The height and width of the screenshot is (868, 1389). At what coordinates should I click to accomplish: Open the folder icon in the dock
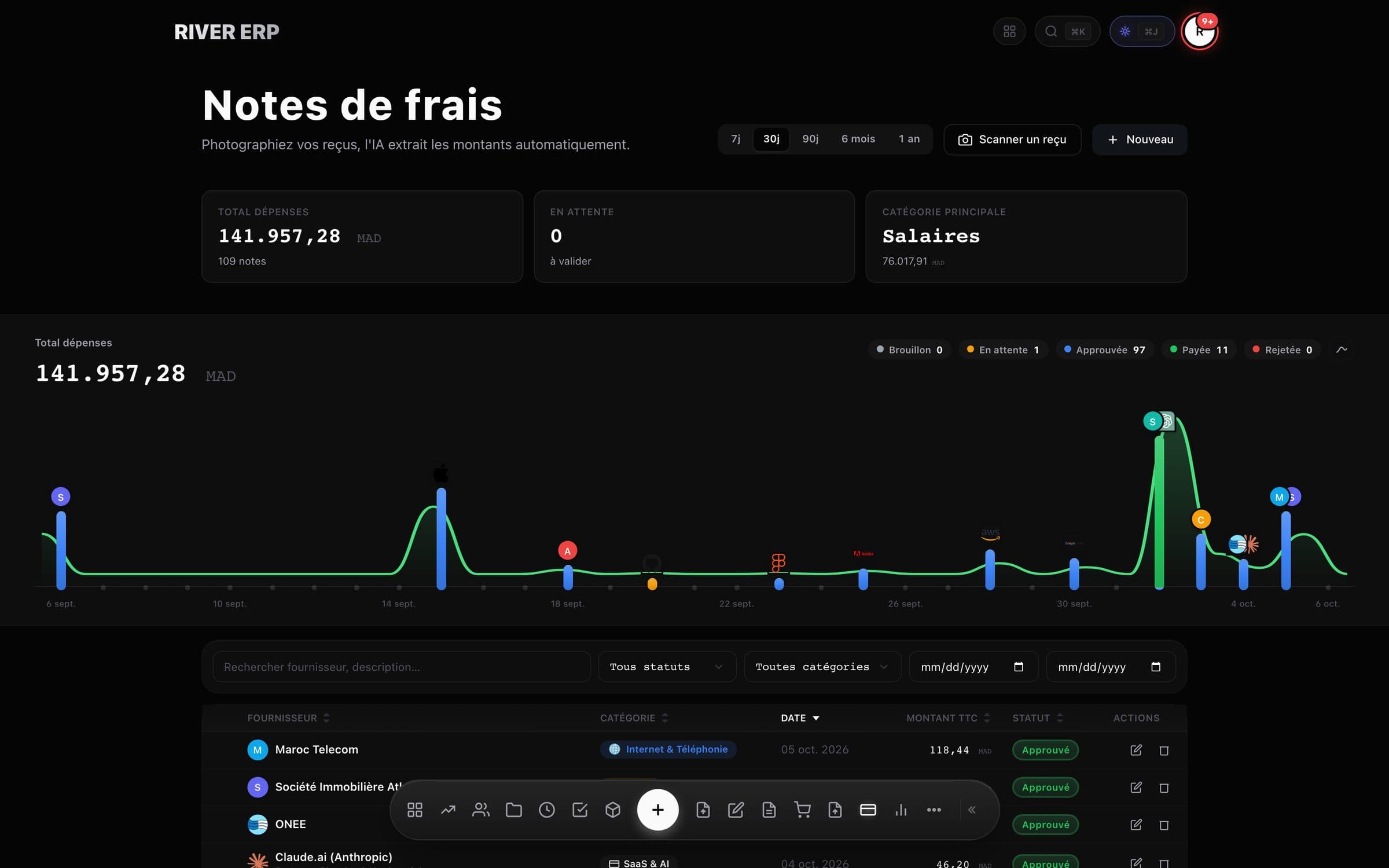(514, 810)
